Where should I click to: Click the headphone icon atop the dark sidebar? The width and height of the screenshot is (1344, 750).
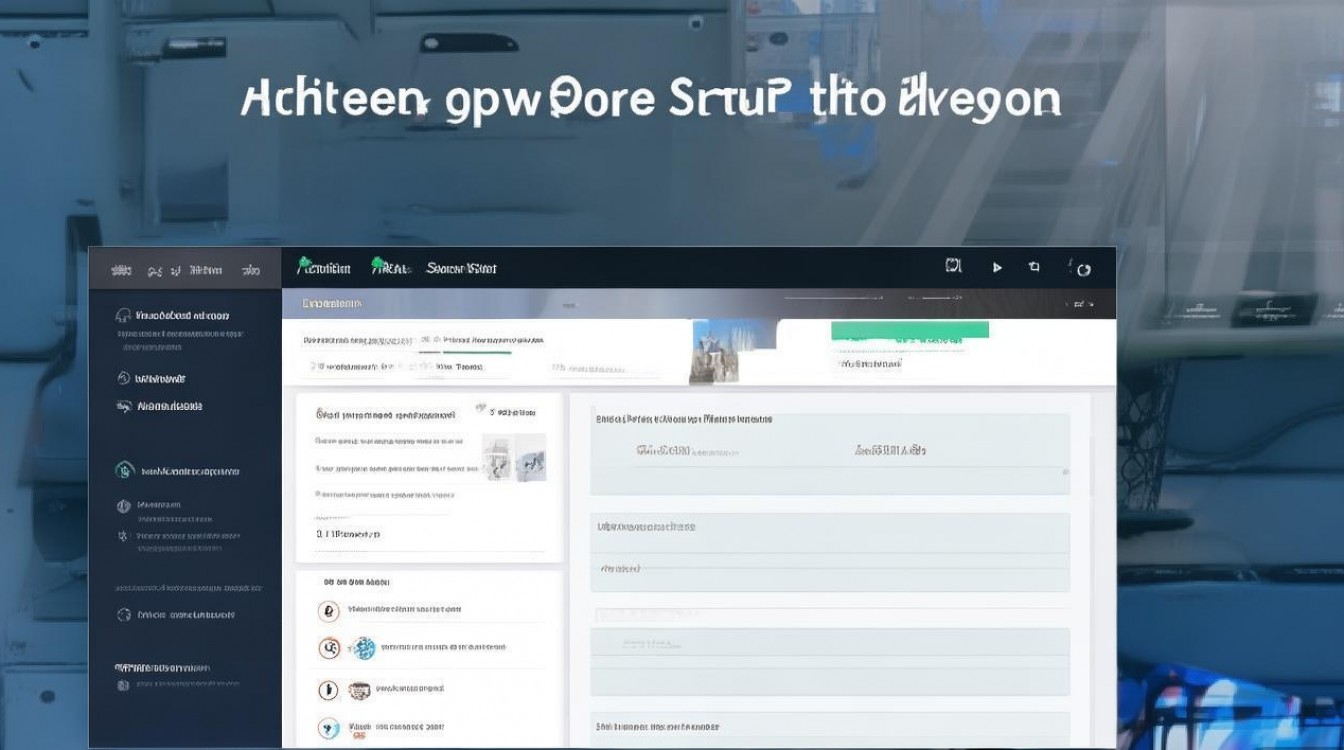point(123,315)
